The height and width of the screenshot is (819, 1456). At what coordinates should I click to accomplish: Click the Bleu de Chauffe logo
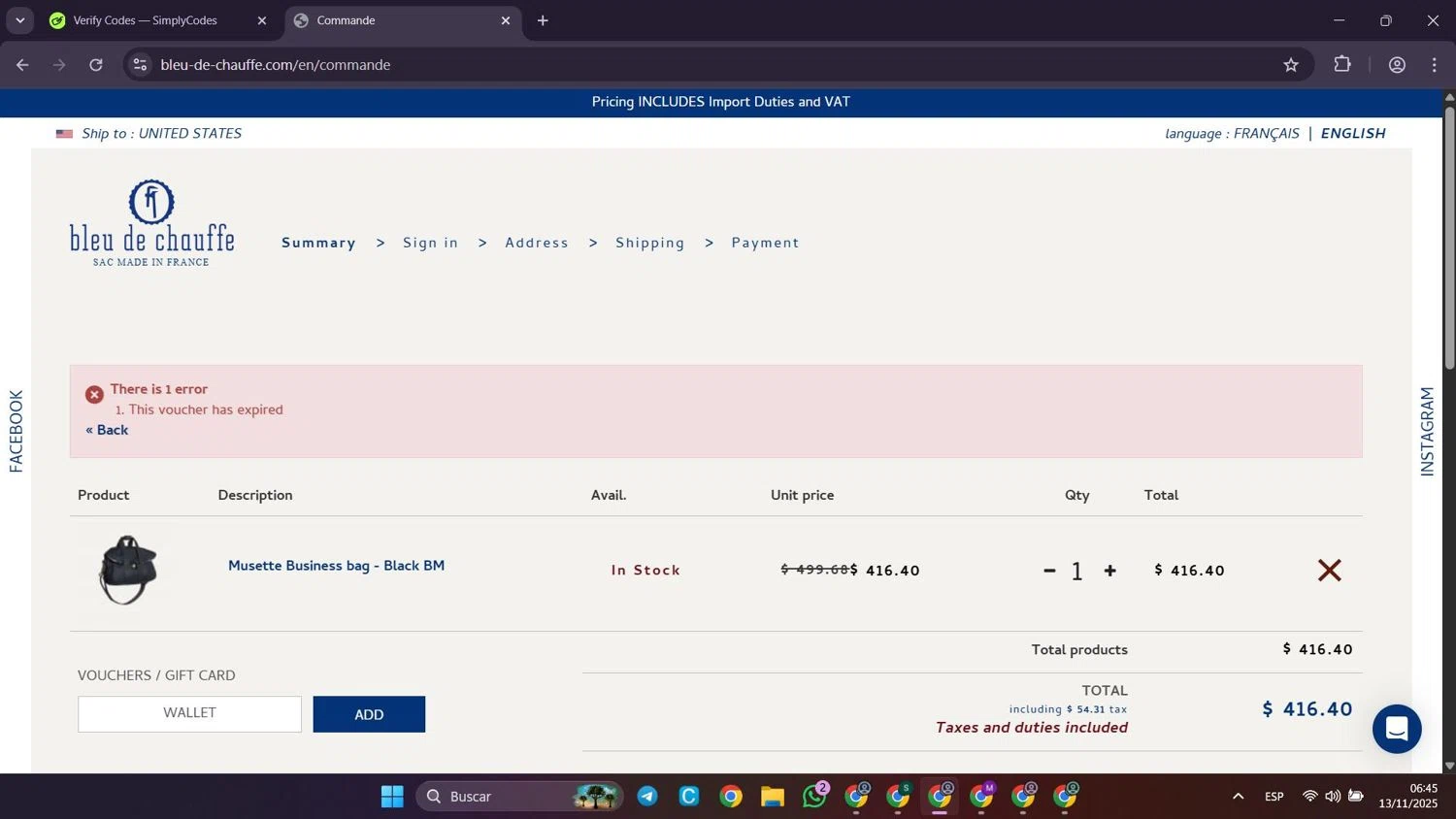[x=151, y=222]
